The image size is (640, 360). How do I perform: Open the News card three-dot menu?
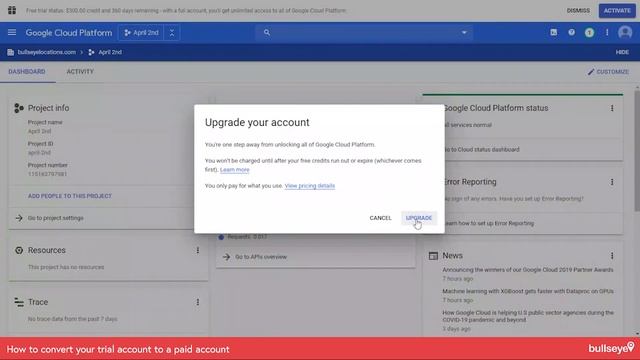click(x=612, y=256)
